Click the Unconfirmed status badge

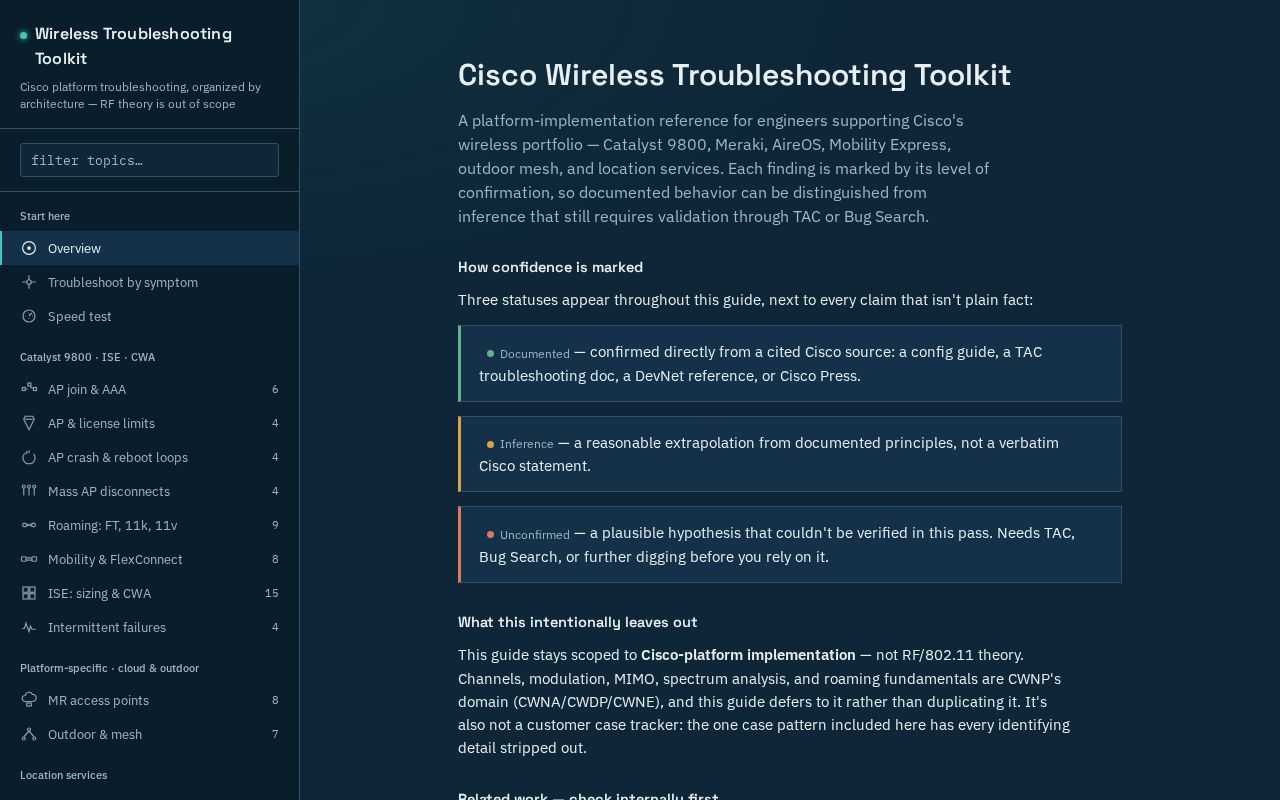coord(528,534)
